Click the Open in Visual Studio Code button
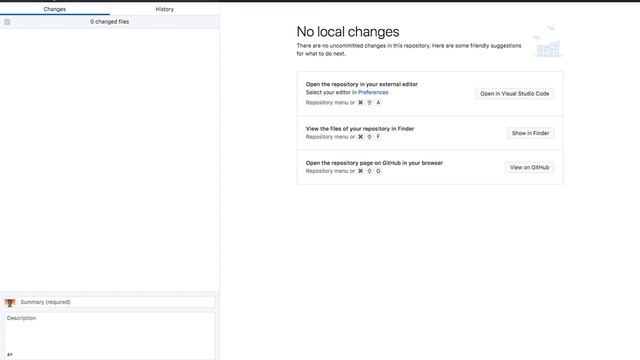 pyautogui.click(x=514, y=93)
